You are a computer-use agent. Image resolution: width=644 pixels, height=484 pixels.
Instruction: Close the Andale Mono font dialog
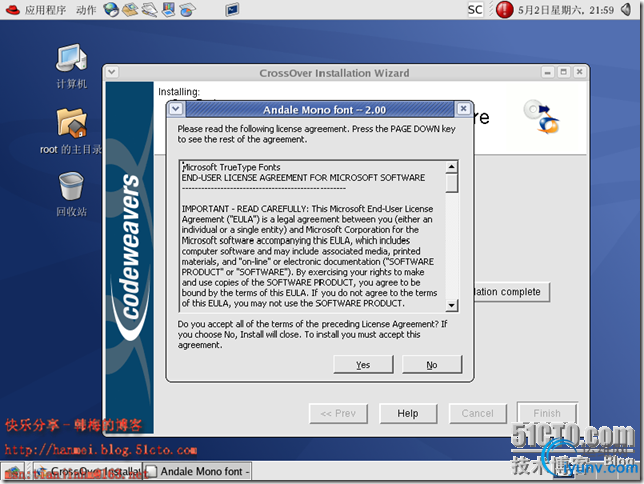463,109
